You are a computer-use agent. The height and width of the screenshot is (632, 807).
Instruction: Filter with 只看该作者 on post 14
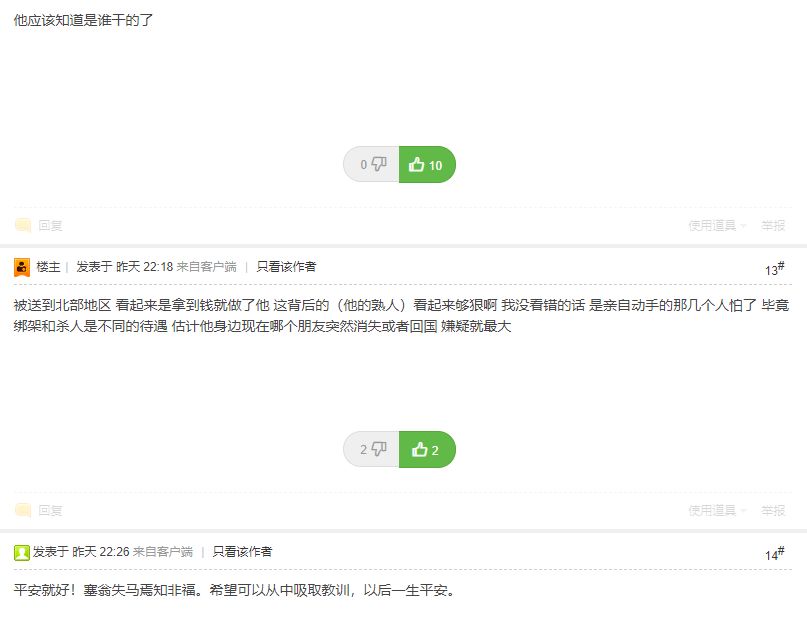[x=242, y=552]
